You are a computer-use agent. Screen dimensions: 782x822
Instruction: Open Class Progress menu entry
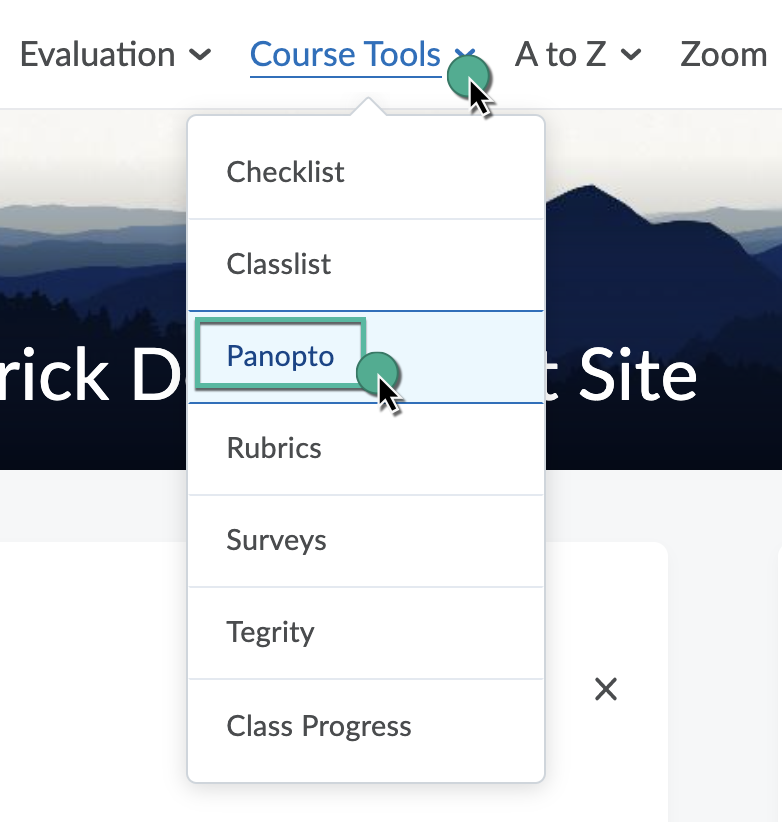click(318, 725)
